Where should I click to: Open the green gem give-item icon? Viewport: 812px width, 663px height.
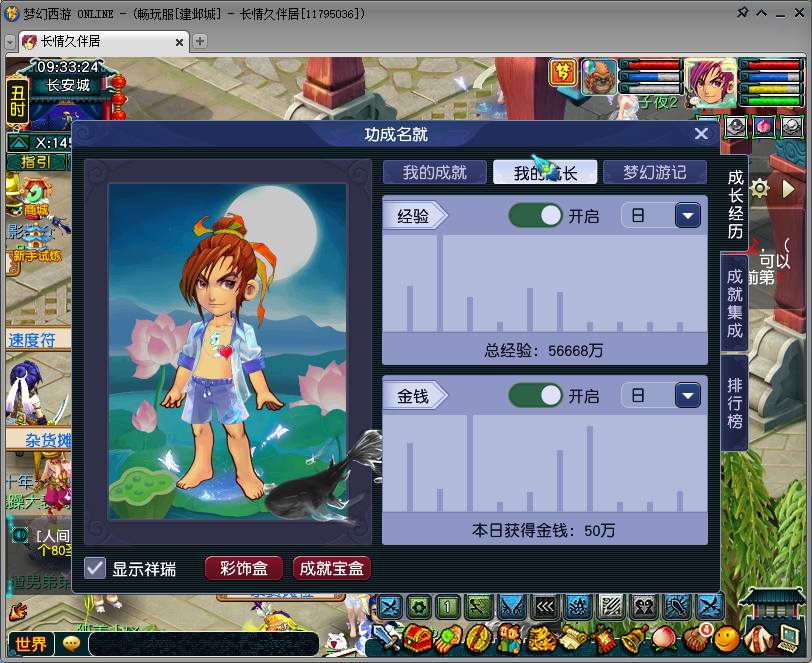click(448, 639)
